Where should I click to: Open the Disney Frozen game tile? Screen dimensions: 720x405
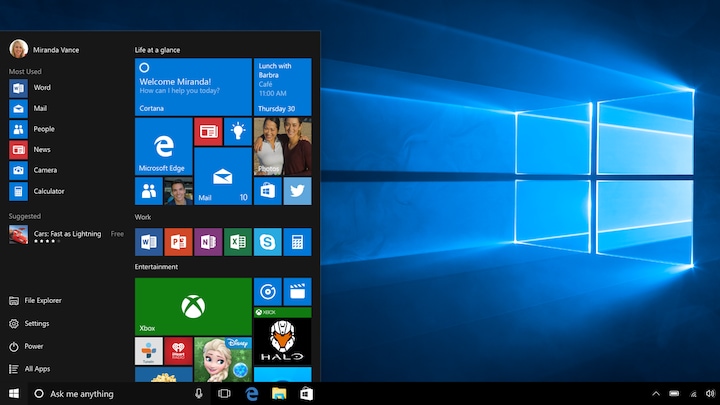223,360
